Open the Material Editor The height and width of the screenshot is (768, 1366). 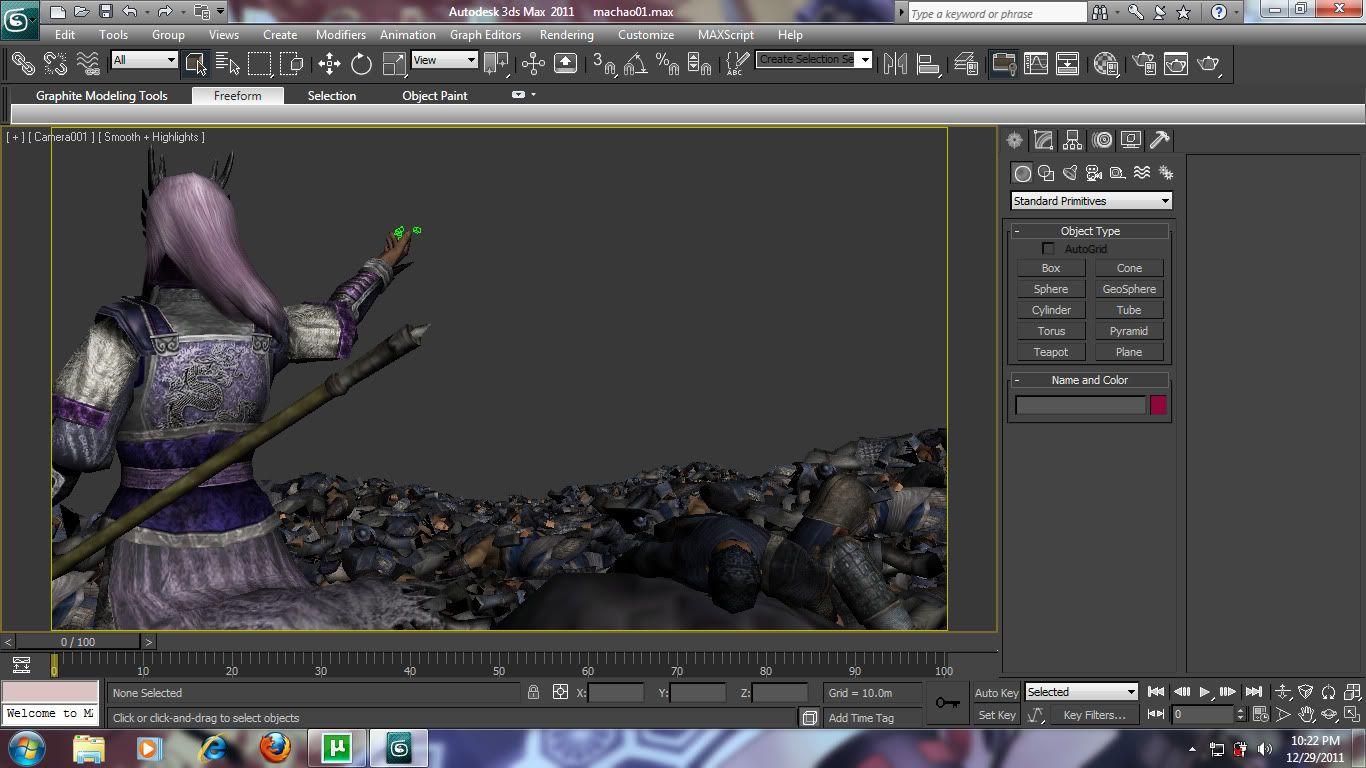(1106, 63)
